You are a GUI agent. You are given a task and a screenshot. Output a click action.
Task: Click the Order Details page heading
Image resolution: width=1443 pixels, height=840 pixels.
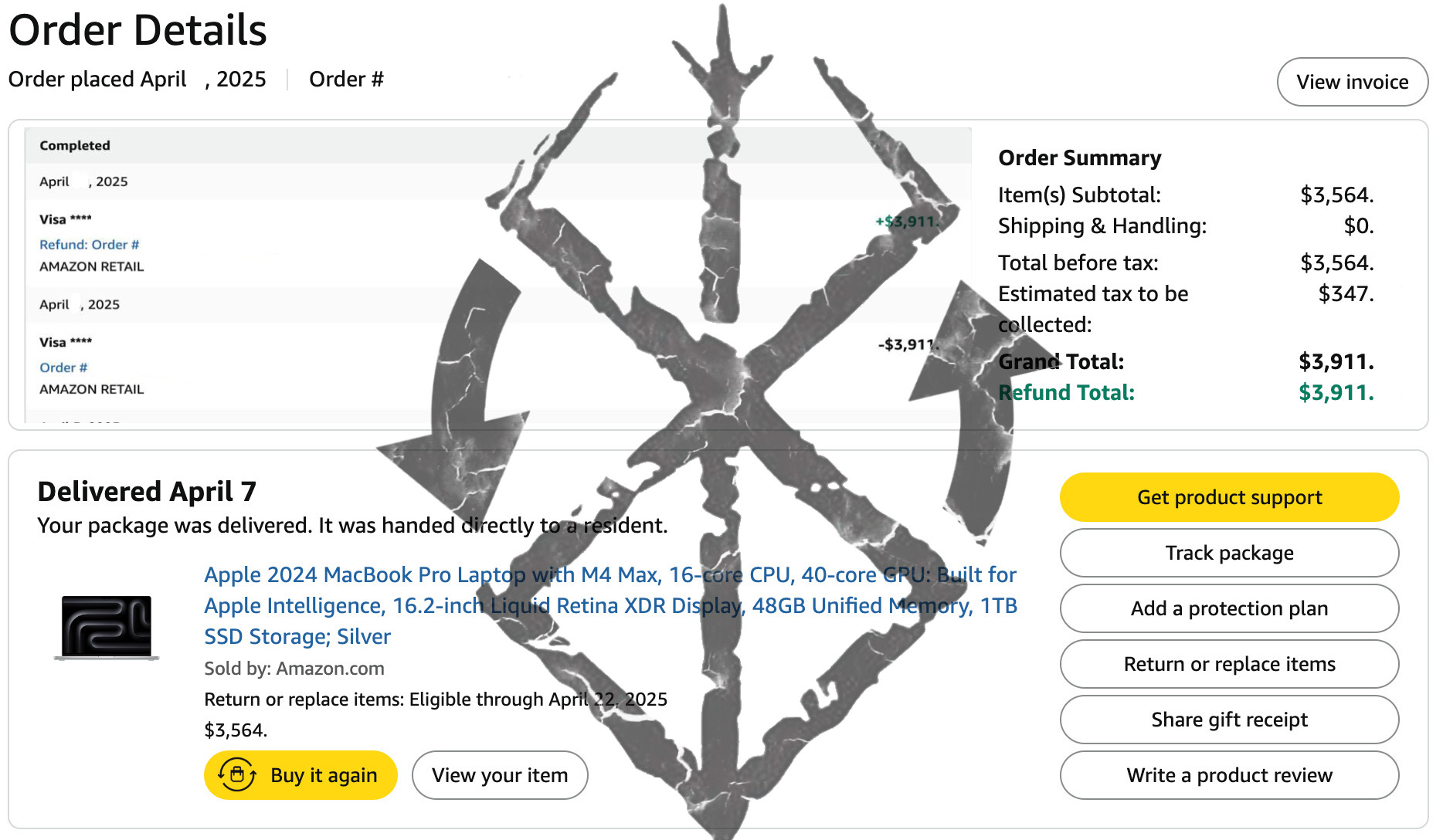138,31
